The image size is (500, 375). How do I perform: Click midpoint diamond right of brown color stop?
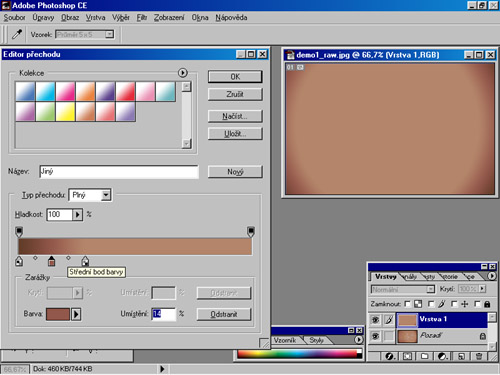(68, 258)
